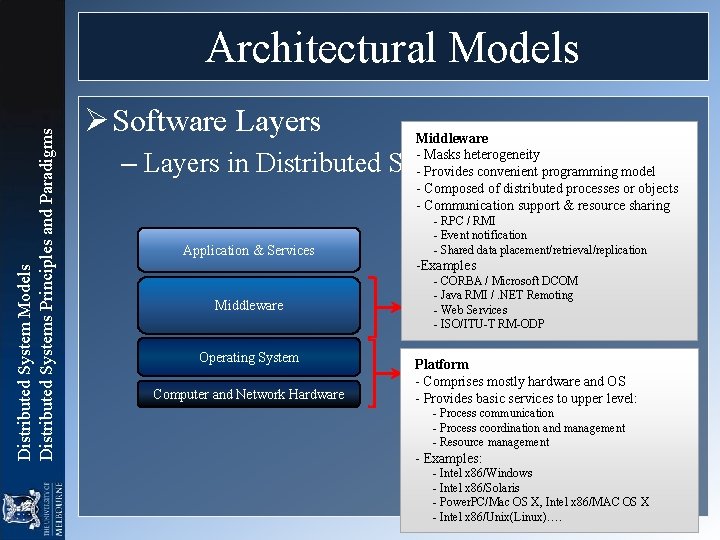Click 'Process coordination and management' sub-item
The width and height of the screenshot is (720, 540).
pyautogui.click(x=529, y=428)
